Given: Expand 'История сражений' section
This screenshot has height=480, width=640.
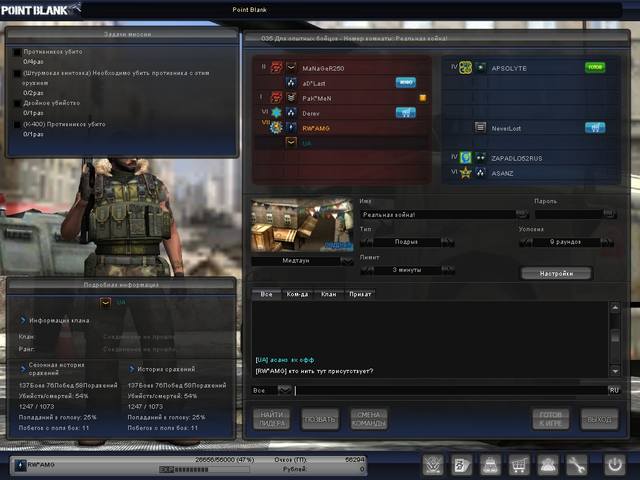Looking at the screenshot, I should (x=131, y=369).
